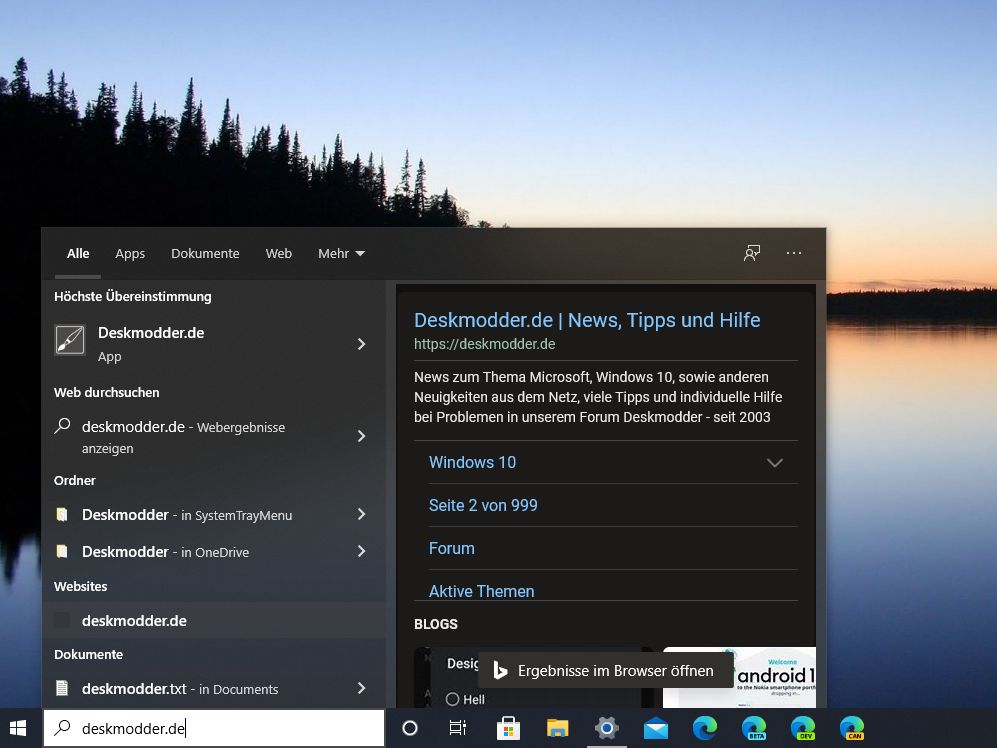Open Deskmodder.de News, Tipps und Hilfe title link
This screenshot has width=997, height=748.
click(x=587, y=320)
